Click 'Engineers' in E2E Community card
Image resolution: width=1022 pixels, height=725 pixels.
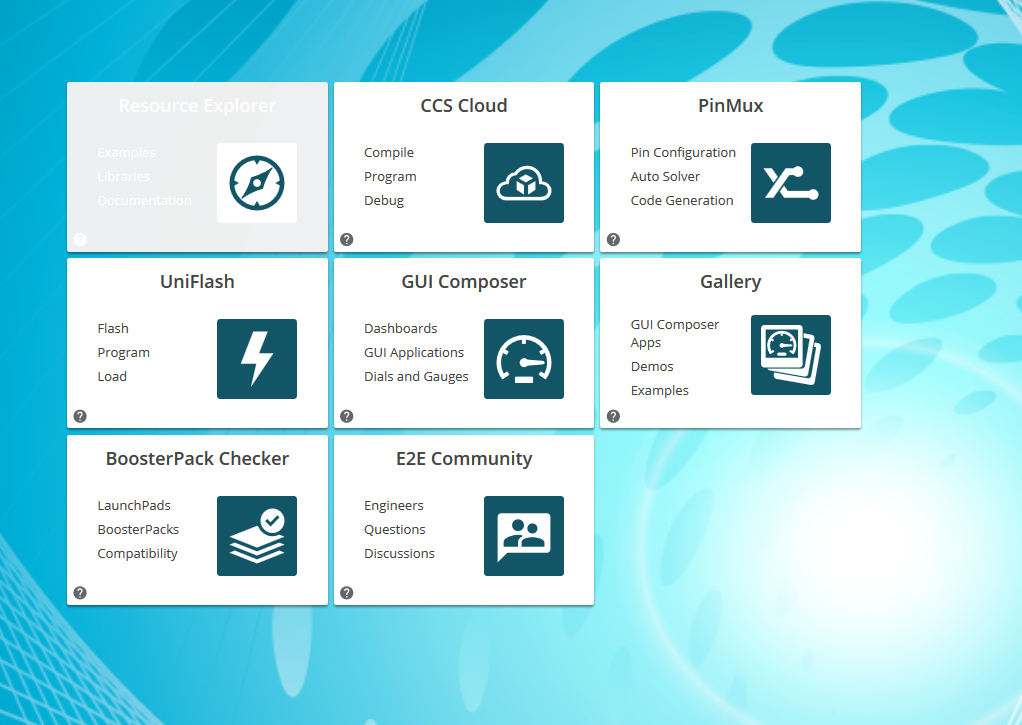point(394,505)
